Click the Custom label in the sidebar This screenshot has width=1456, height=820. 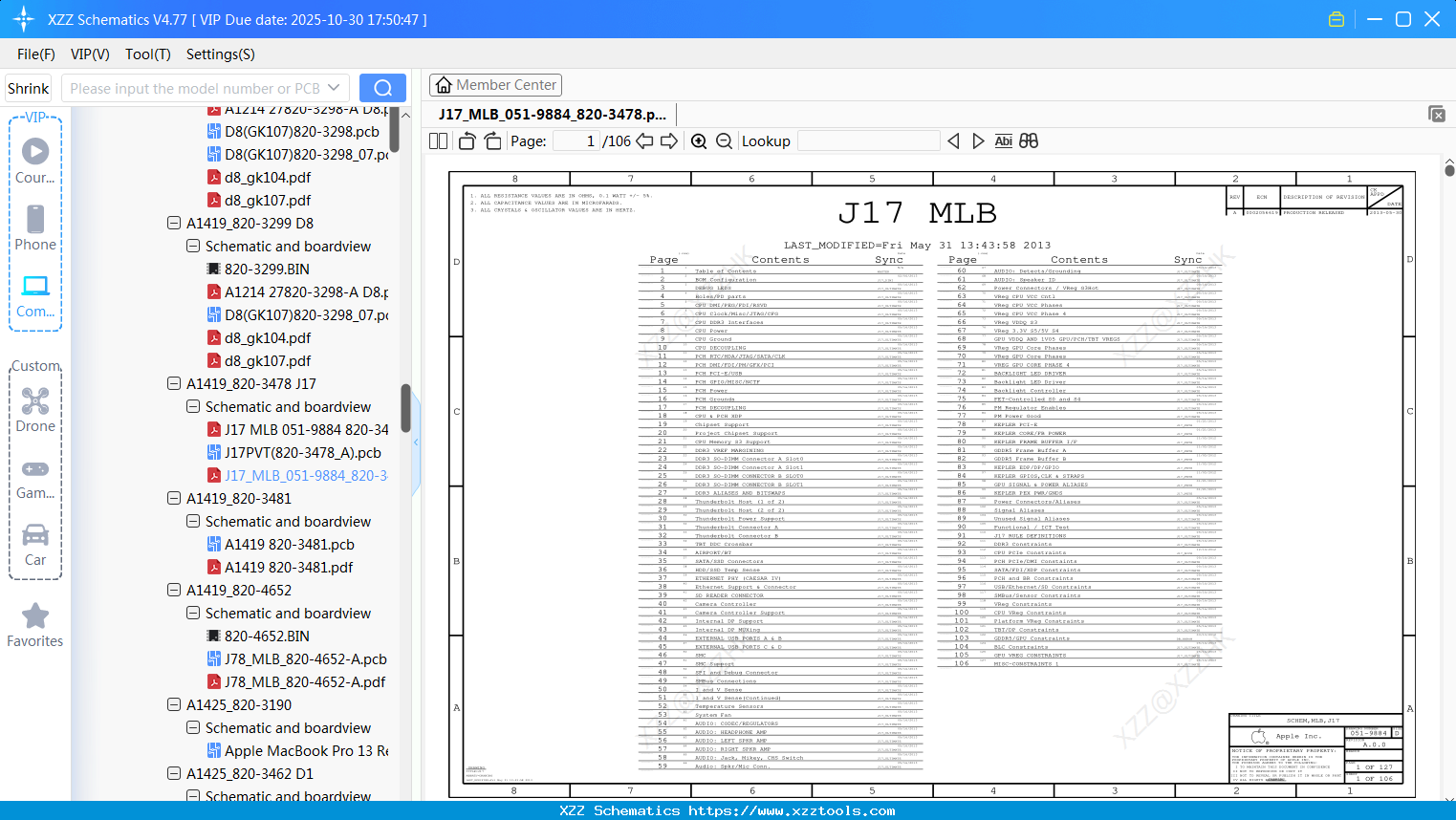[35, 366]
